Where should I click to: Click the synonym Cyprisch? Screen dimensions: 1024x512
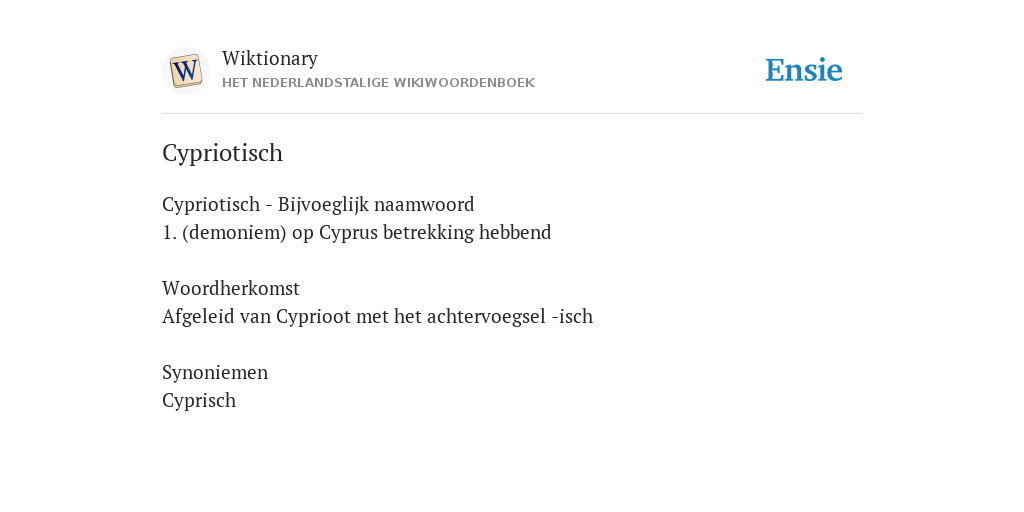tap(199, 400)
